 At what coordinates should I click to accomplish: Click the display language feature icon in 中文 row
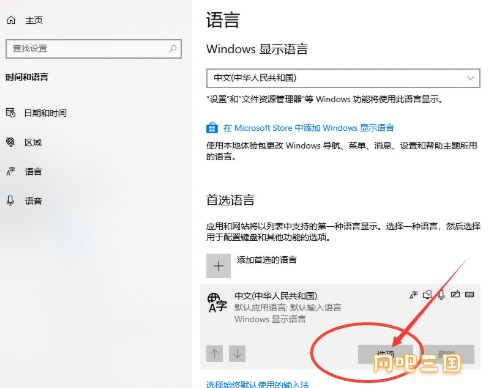pyautogui.click(x=413, y=295)
